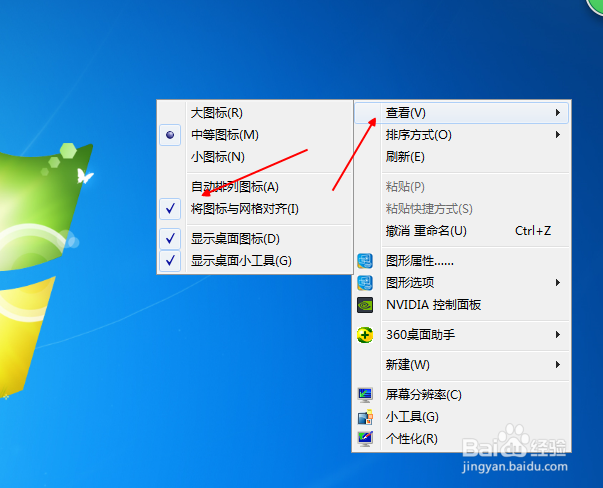Click the NVIDIA 控制面板 green icon
Screen dimensions: 603x488
click(x=365, y=305)
